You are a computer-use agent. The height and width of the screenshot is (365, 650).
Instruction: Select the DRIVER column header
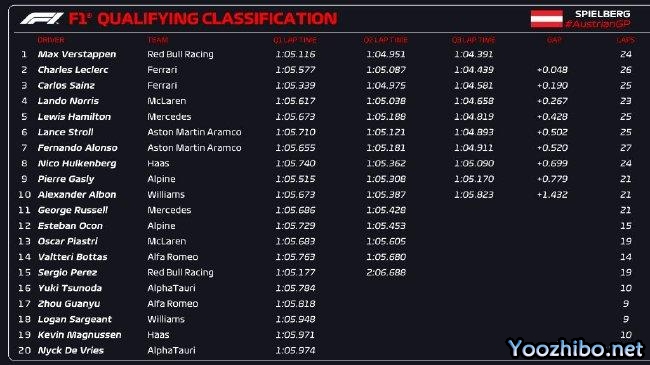tap(51, 40)
